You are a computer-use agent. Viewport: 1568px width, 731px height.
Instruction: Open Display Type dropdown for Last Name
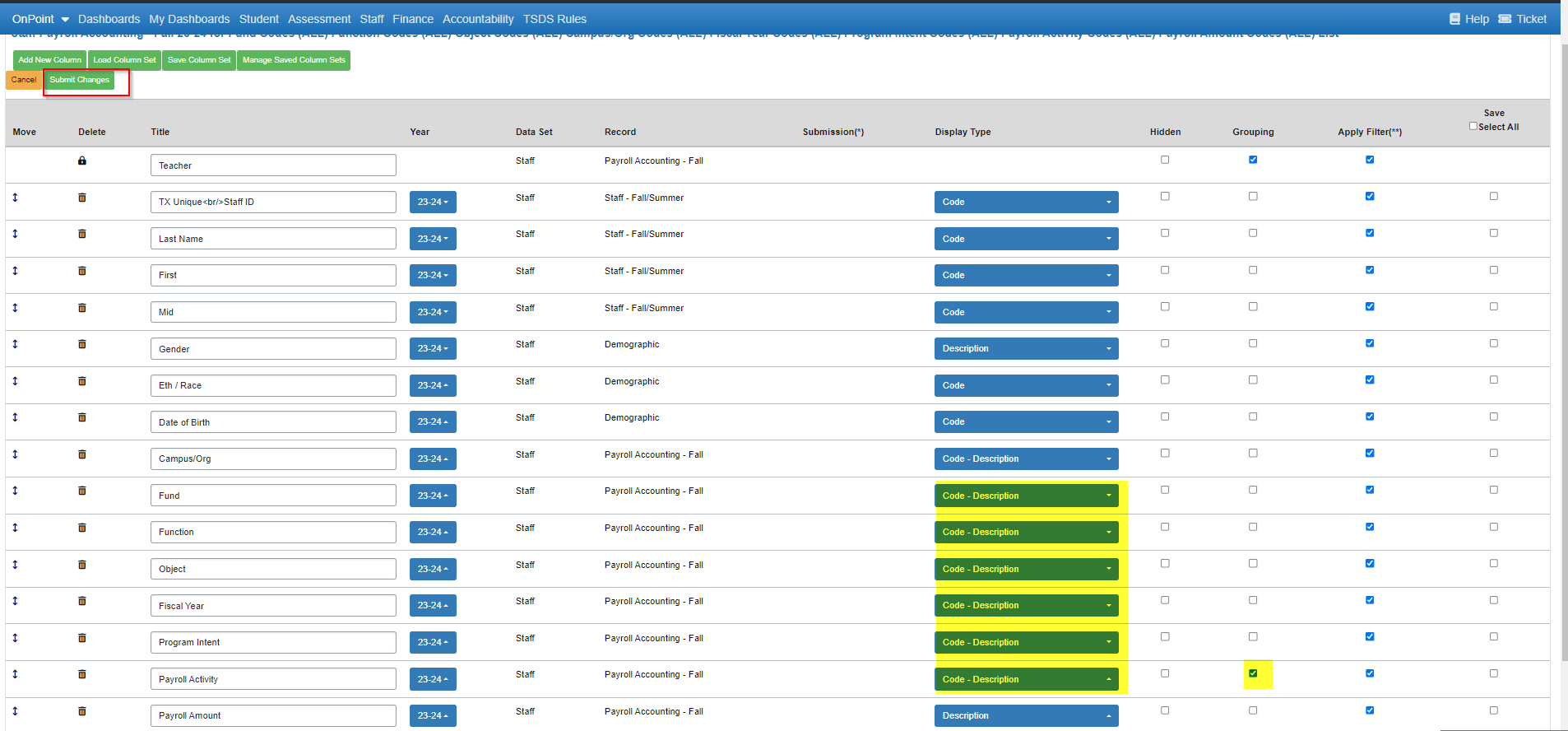point(1026,239)
